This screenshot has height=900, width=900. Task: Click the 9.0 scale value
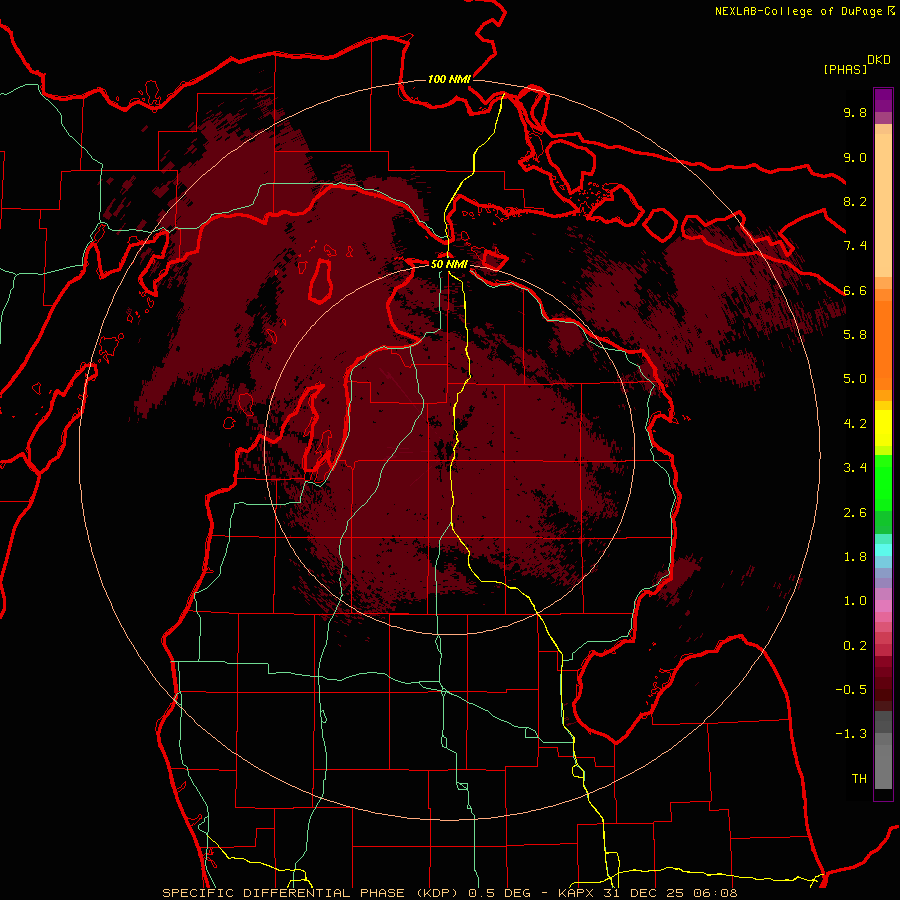click(855, 157)
